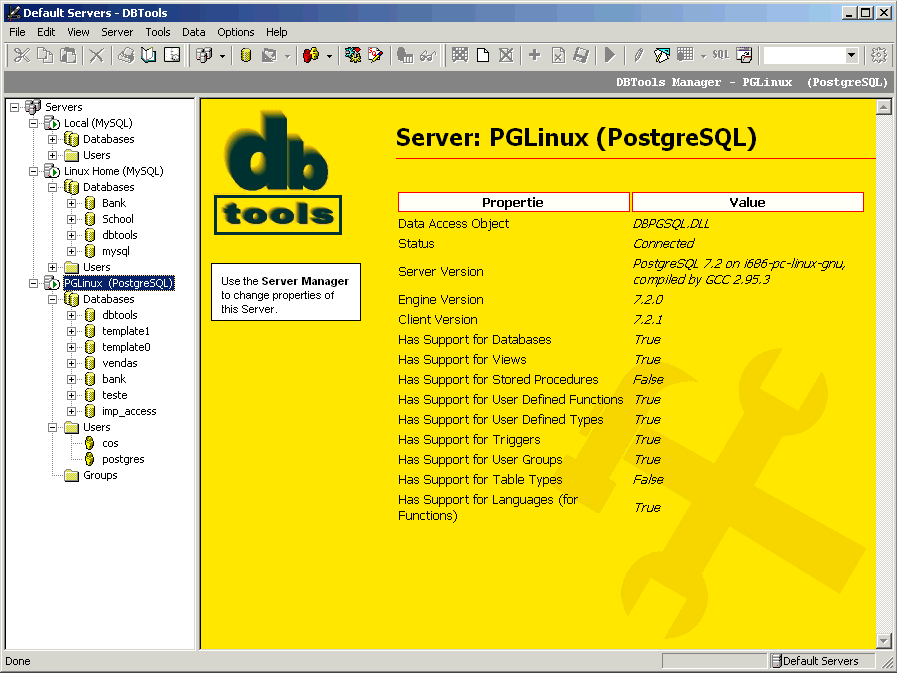This screenshot has width=897, height=673.
Task: Open the empty combo box in toolbar
Action: [x=811, y=55]
